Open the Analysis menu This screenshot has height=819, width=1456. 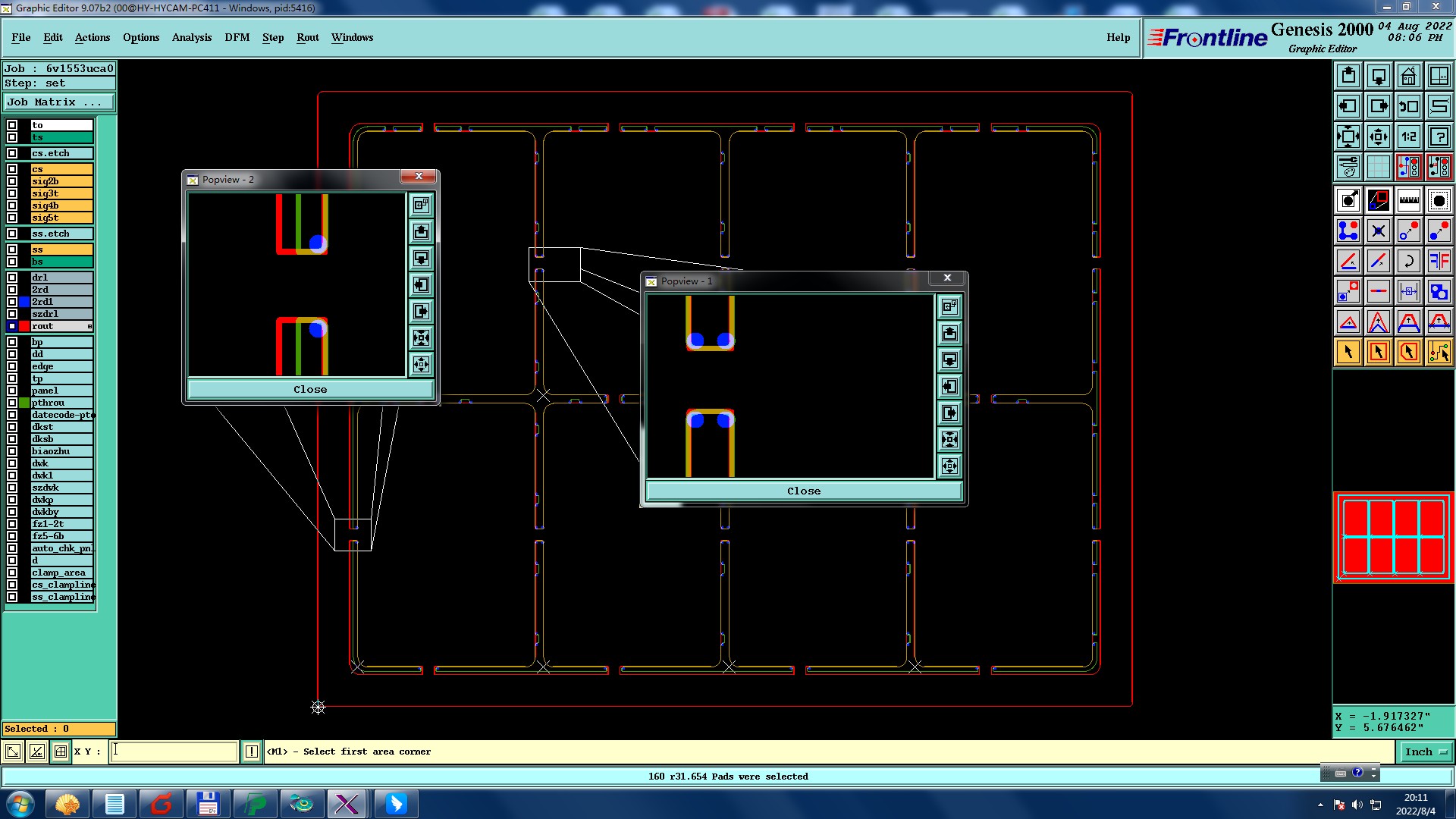tap(192, 37)
